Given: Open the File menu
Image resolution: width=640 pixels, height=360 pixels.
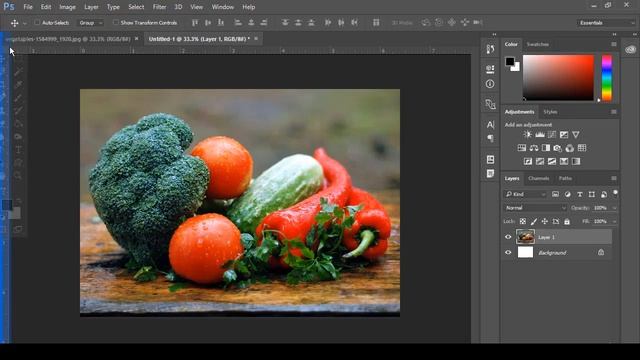Looking at the screenshot, I should pyautogui.click(x=28, y=7).
